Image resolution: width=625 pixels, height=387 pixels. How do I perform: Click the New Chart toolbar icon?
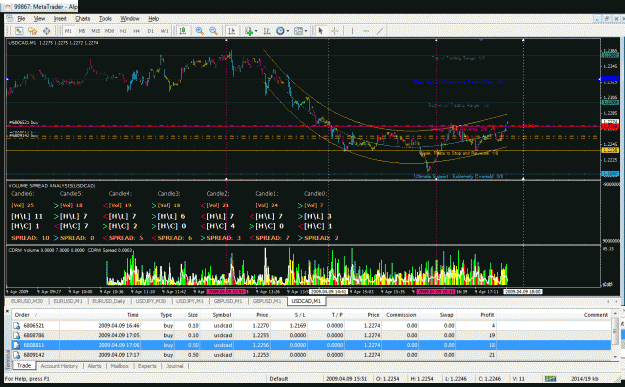pyautogui.click(x=19, y=31)
